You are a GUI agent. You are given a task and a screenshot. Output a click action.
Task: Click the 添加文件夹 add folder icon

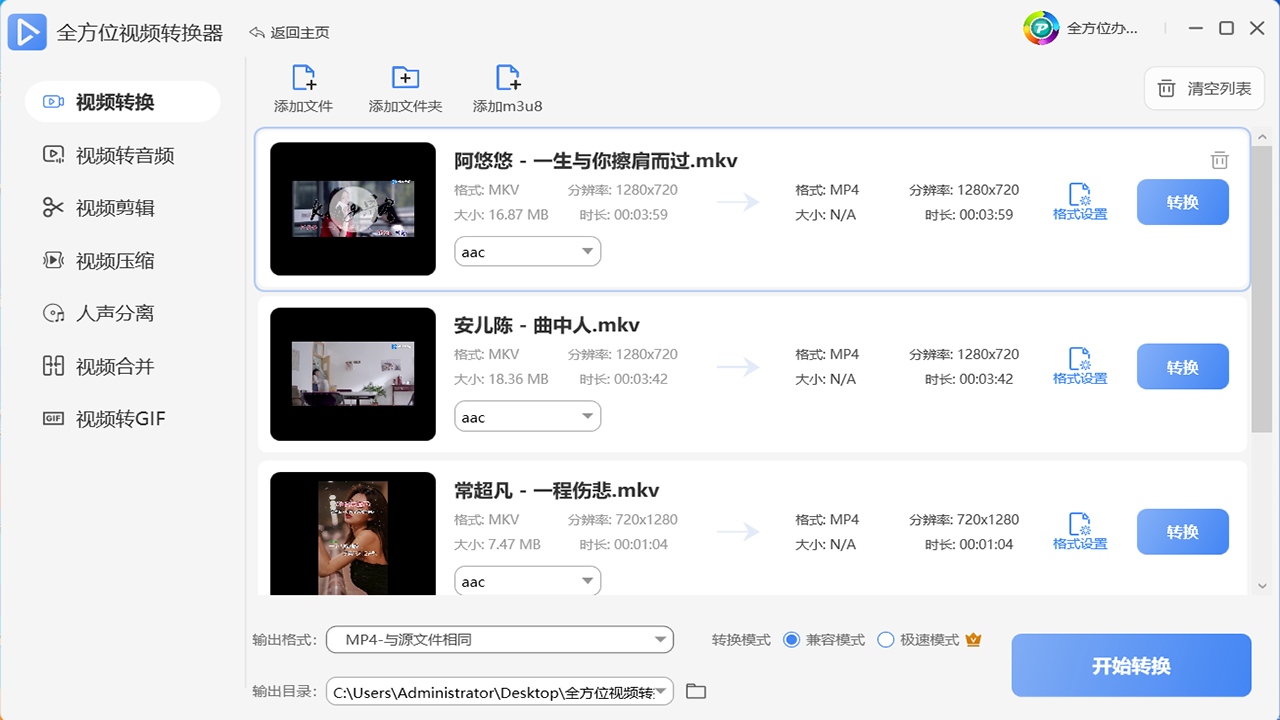click(x=405, y=79)
